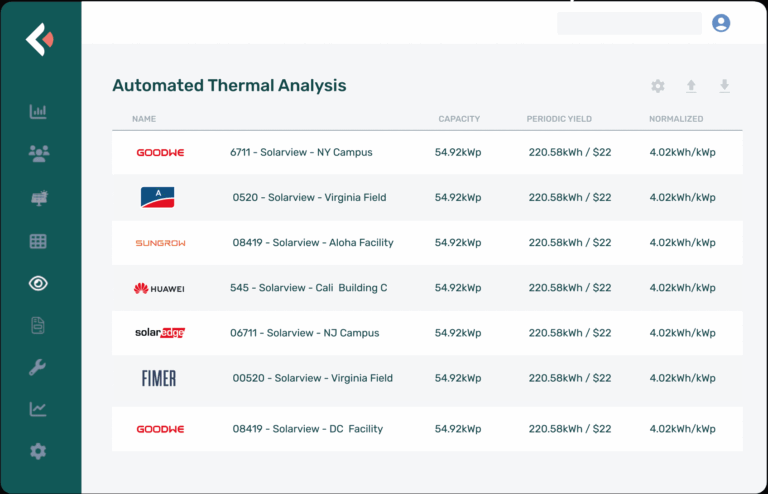Image resolution: width=768 pixels, height=494 pixels.
Task: Click the FIMER logo
Action: click(x=159, y=378)
